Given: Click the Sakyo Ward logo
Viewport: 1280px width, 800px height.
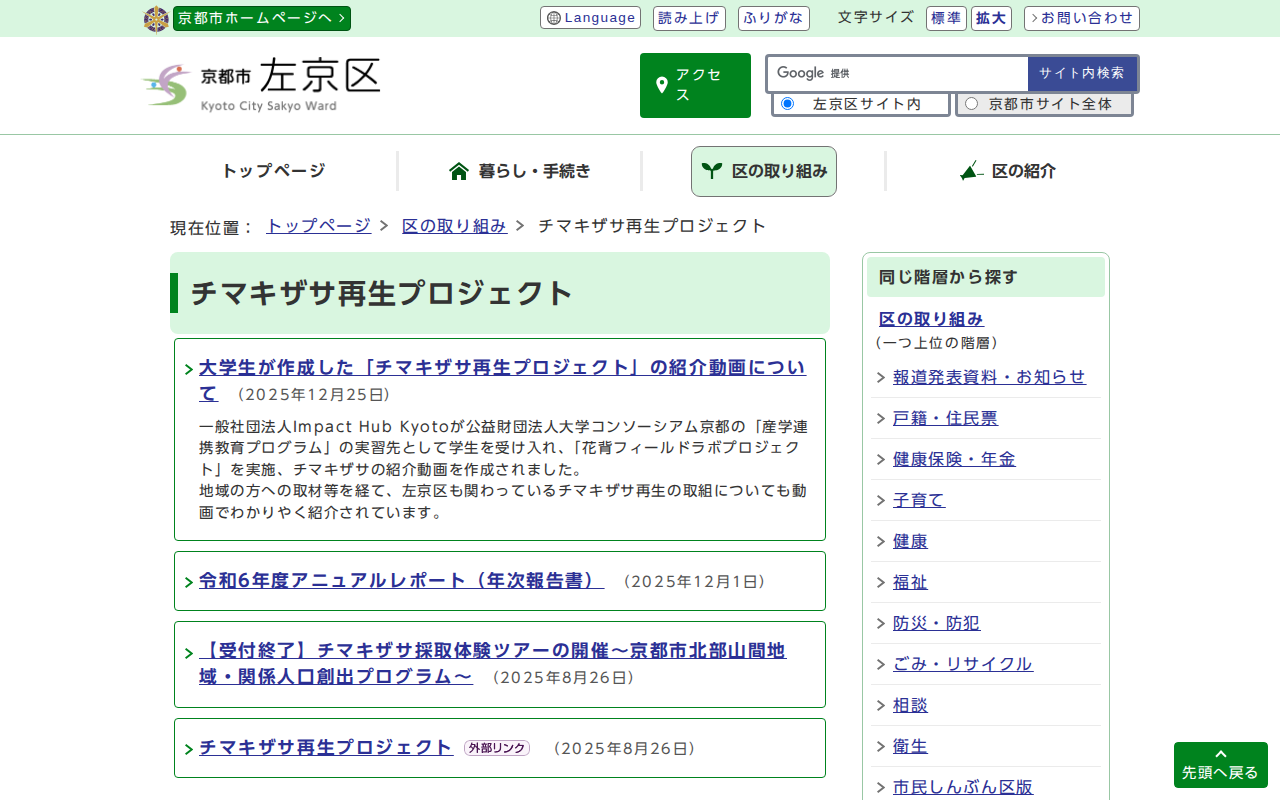Looking at the screenshot, I should (x=262, y=85).
